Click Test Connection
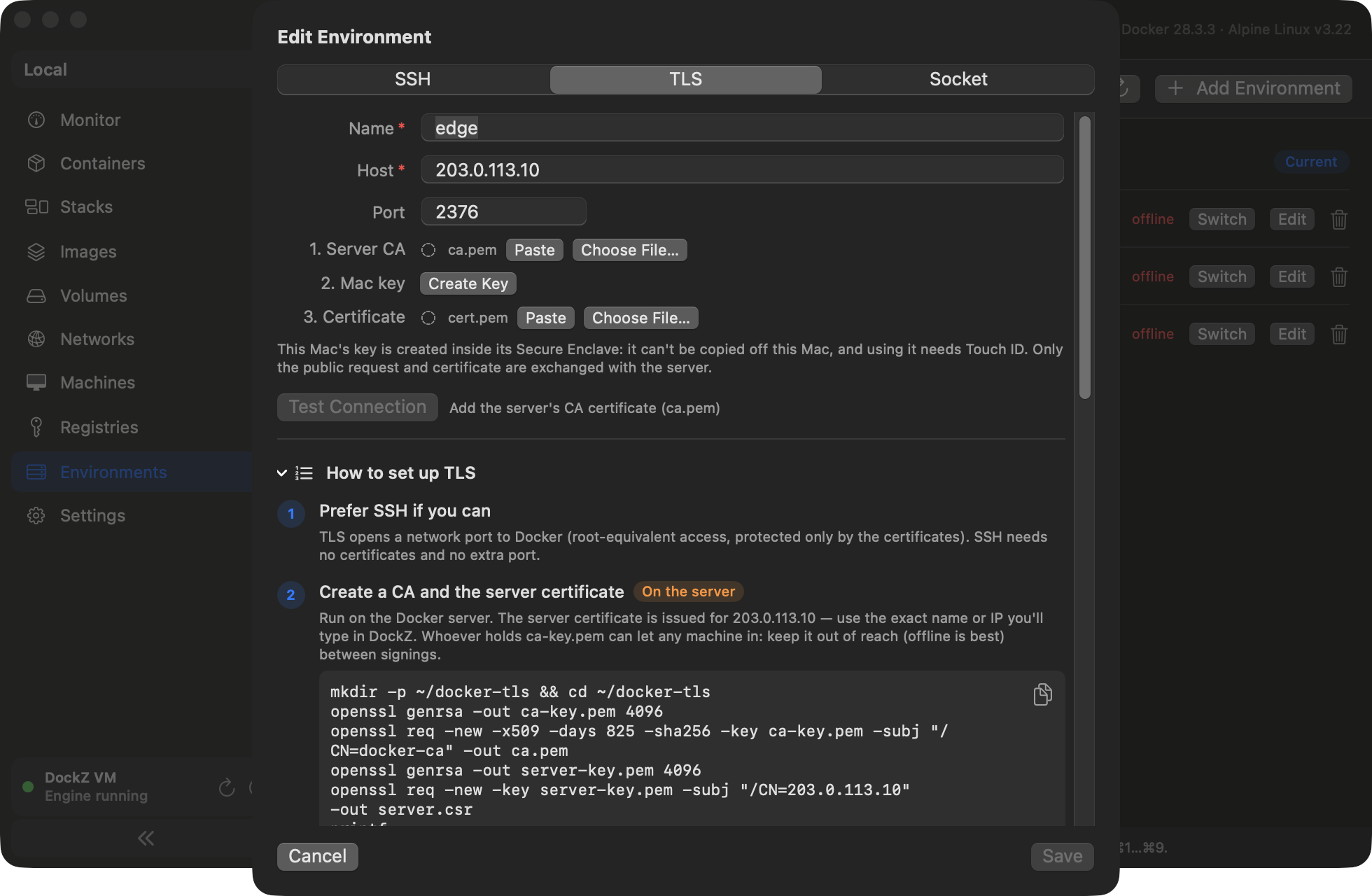Image resolution: width=1372 pixels, height=896 pixels. tap(357, 407)
